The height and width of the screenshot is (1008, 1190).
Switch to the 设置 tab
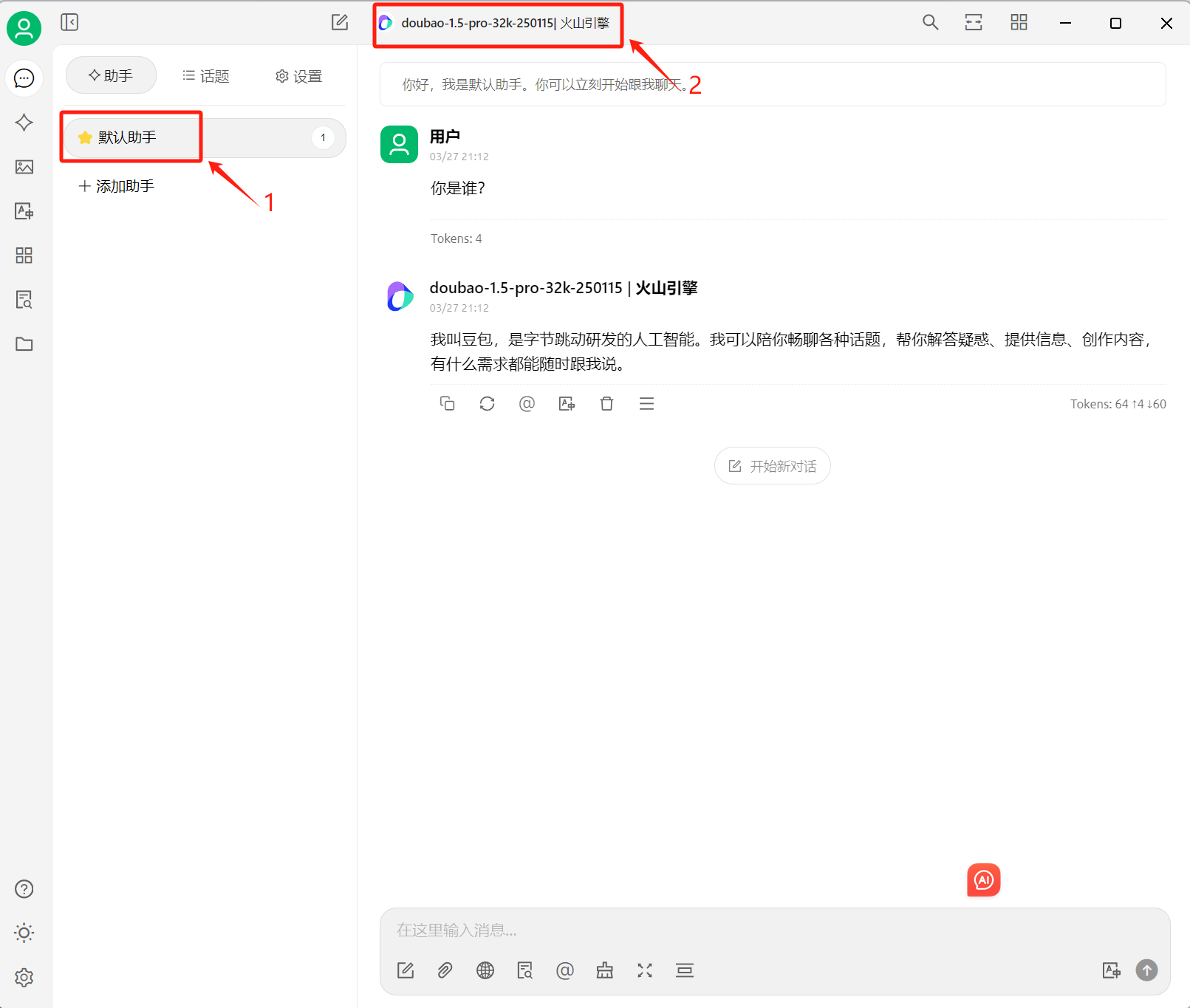[299, 75]
